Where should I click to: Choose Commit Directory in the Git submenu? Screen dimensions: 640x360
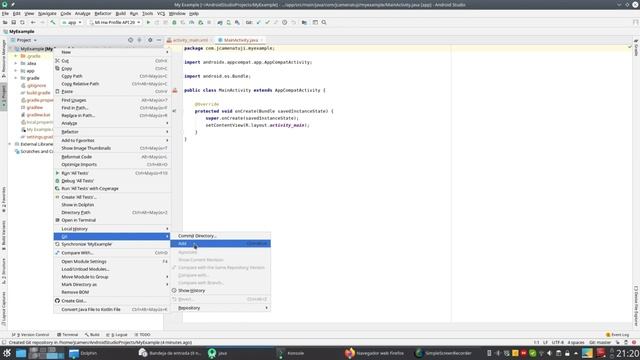point(220,236)
